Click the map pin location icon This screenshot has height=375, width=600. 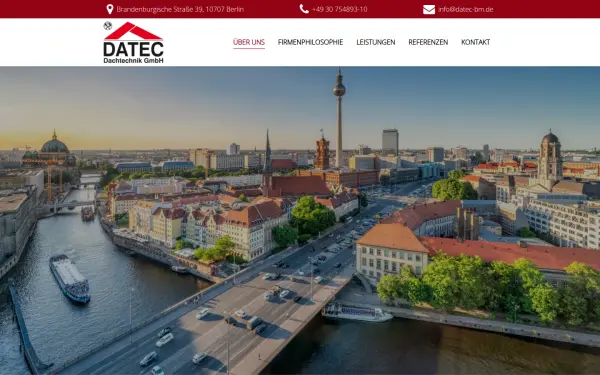(110, 9)
